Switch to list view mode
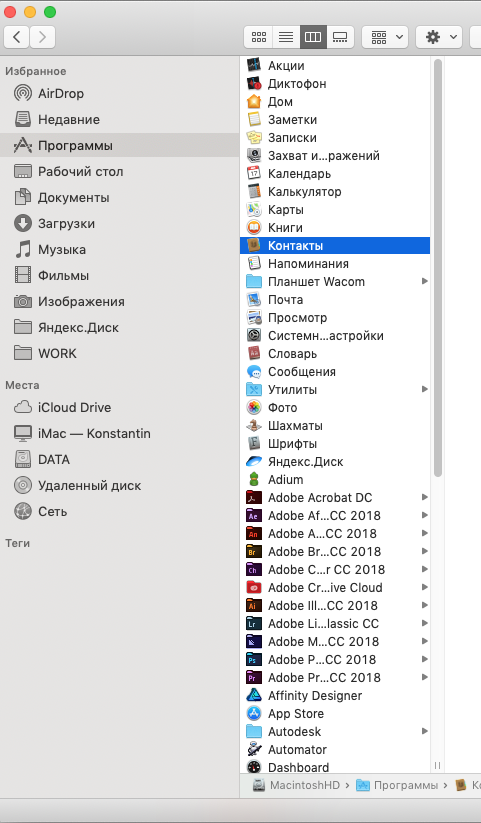Image resolution: width=481 pixels, height=823 pixels. click(x=286, y=37)
